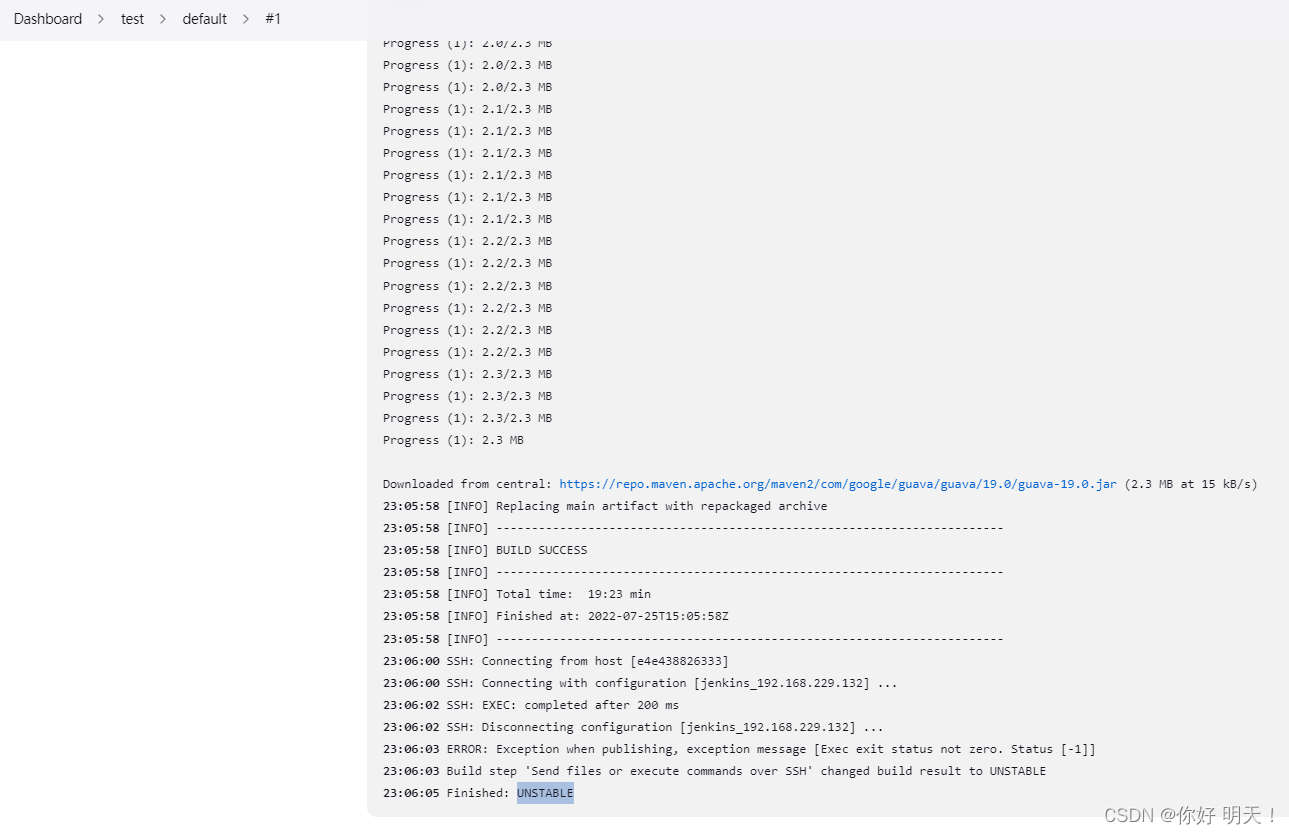The width and height of the screenshot is (1289, 834).
Task: Click 'SSH: EXEC: completed after 200 ms'
Action: [563, 705]
